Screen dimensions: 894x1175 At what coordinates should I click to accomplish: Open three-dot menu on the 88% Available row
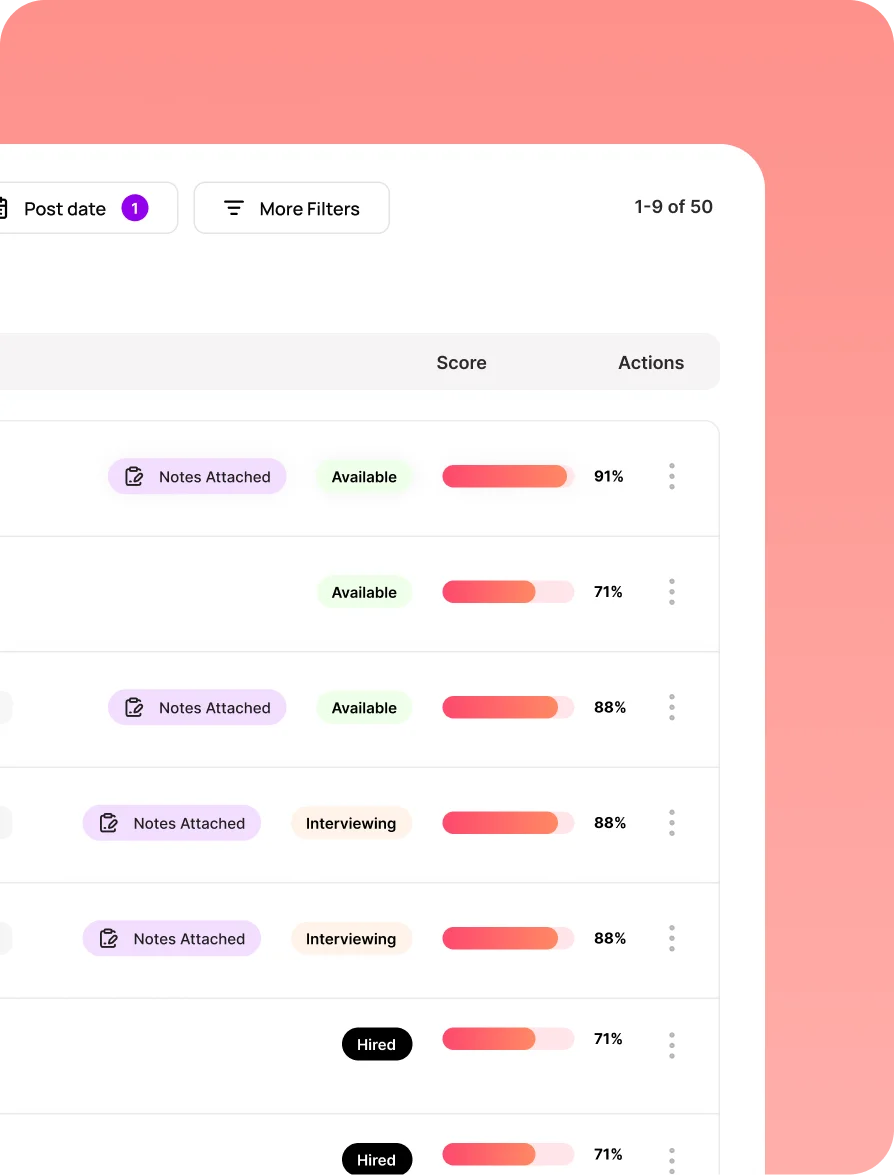click(671, 707)
